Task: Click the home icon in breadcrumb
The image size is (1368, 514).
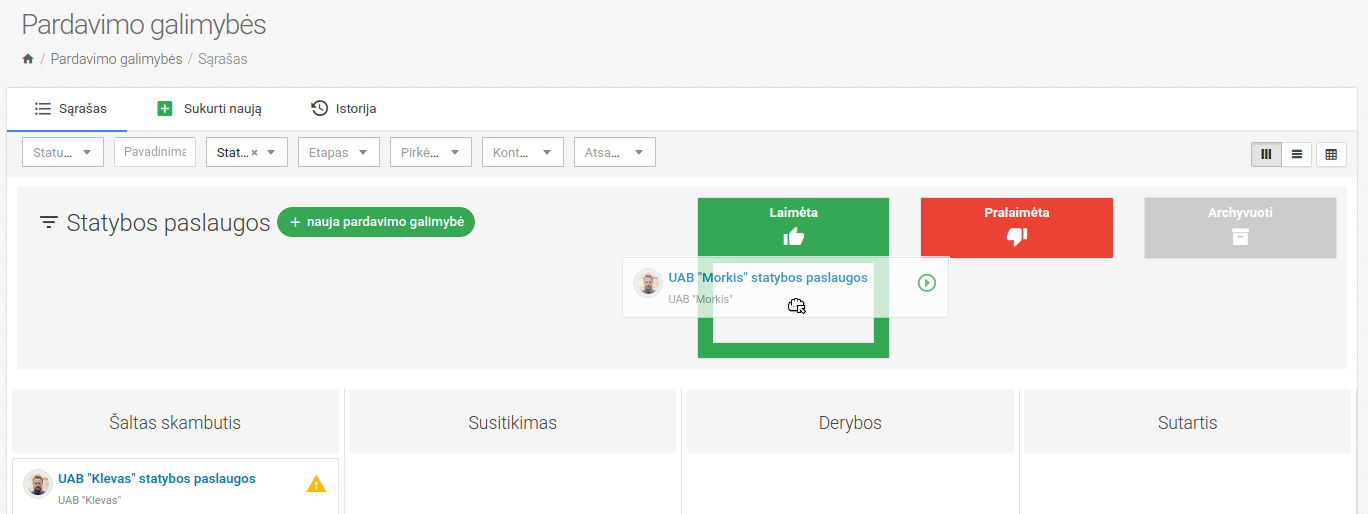Action: click(28, 59)
